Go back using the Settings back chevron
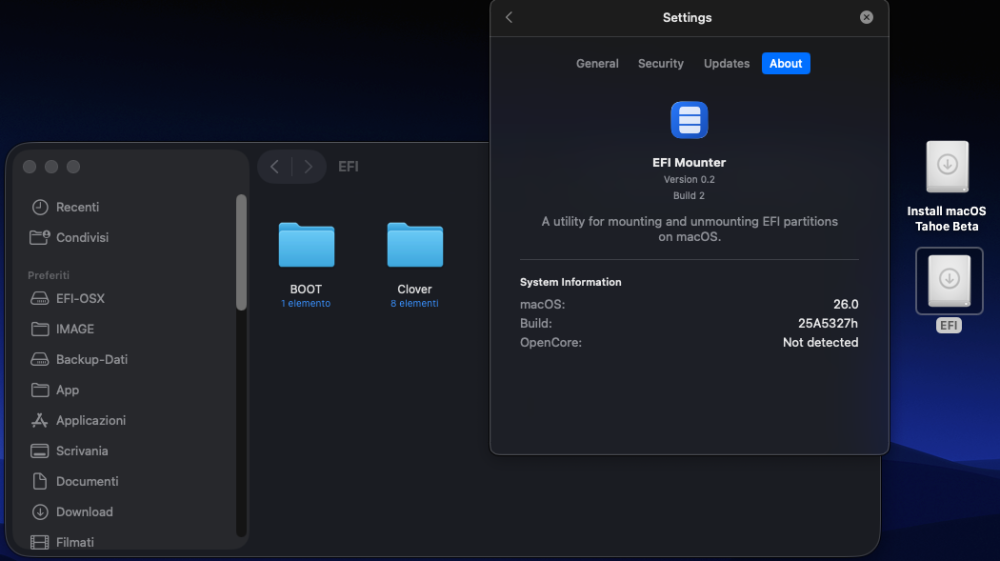The image size is (1000, 561). [509, 17]
